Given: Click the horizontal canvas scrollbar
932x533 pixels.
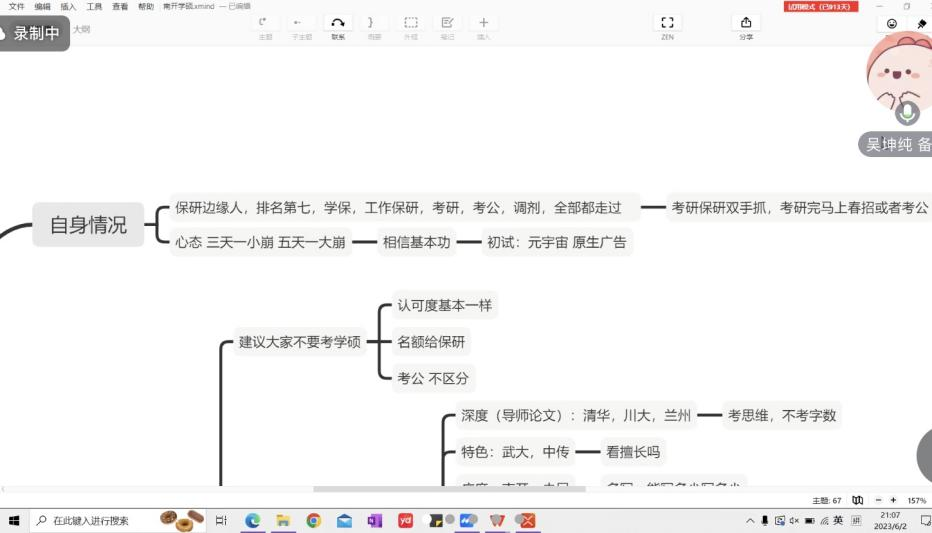Looking at the screenshot, I should click(x=449, y=489).
